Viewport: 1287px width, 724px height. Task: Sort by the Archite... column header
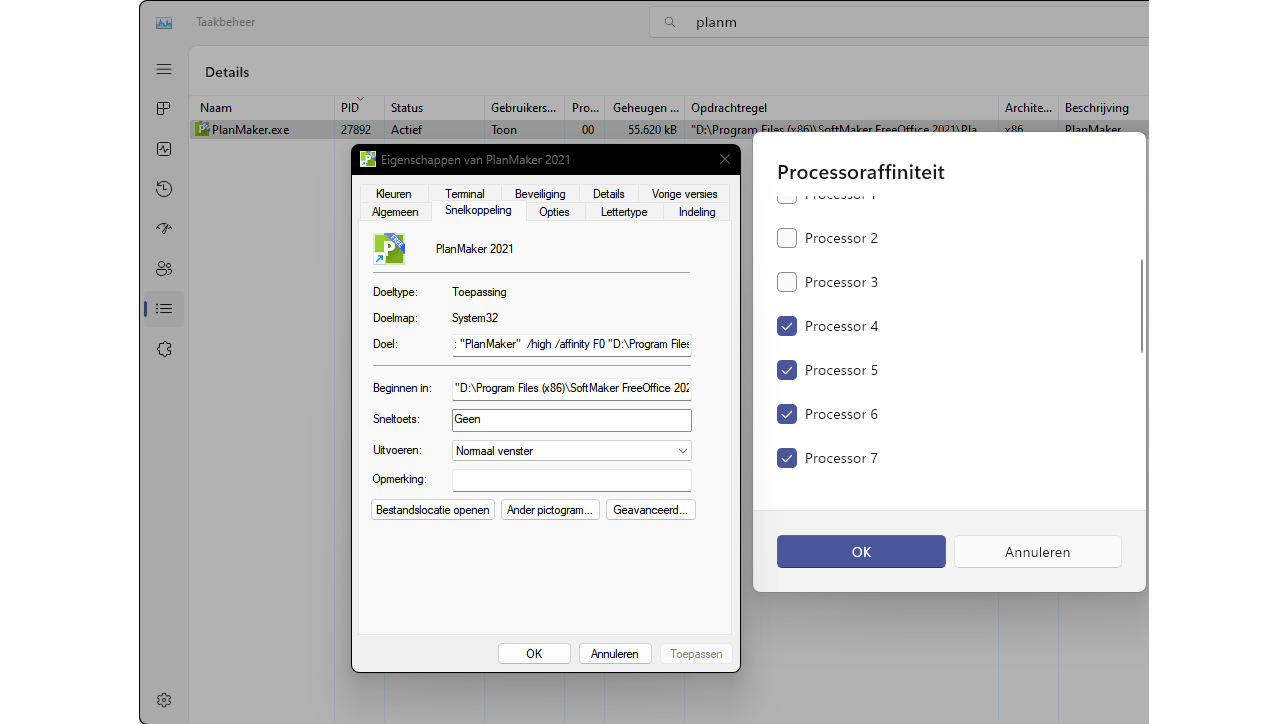(1028, 108)
